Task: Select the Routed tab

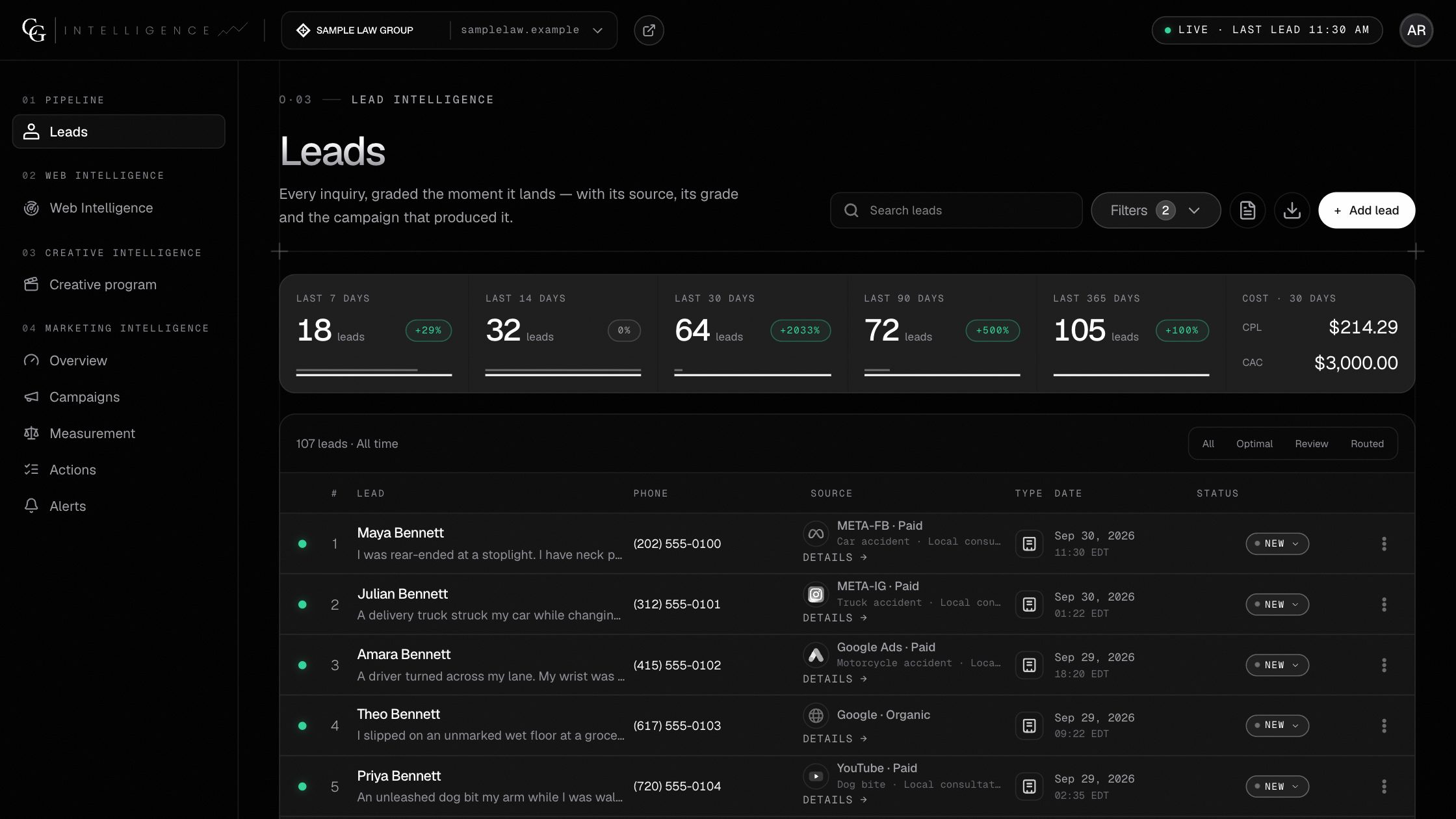Action: (x=1367, y=444)
